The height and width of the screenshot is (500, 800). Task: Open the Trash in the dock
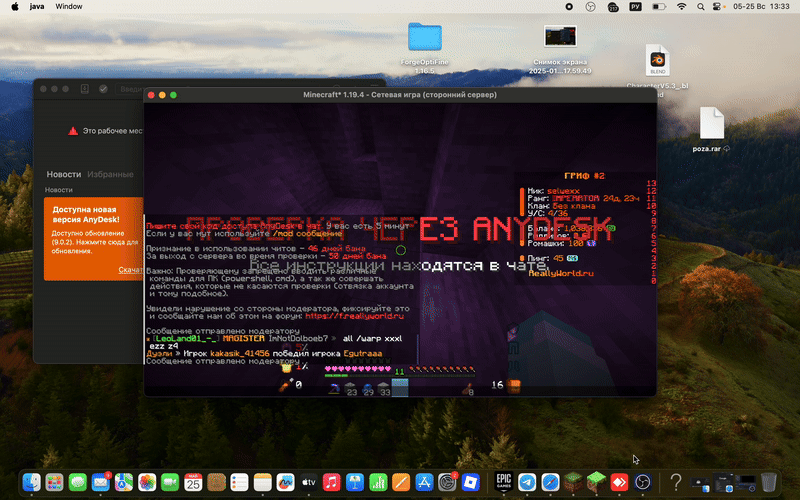(769, 482)
